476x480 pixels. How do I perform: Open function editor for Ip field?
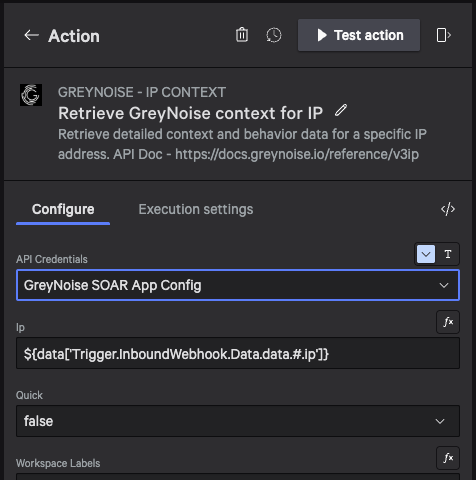click(448, 322)
